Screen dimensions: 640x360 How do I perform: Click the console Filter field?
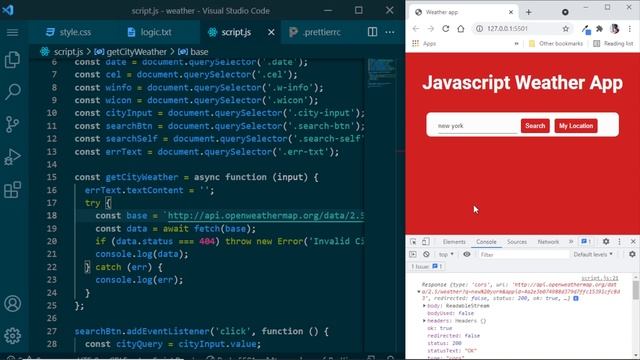pos(523,255)
